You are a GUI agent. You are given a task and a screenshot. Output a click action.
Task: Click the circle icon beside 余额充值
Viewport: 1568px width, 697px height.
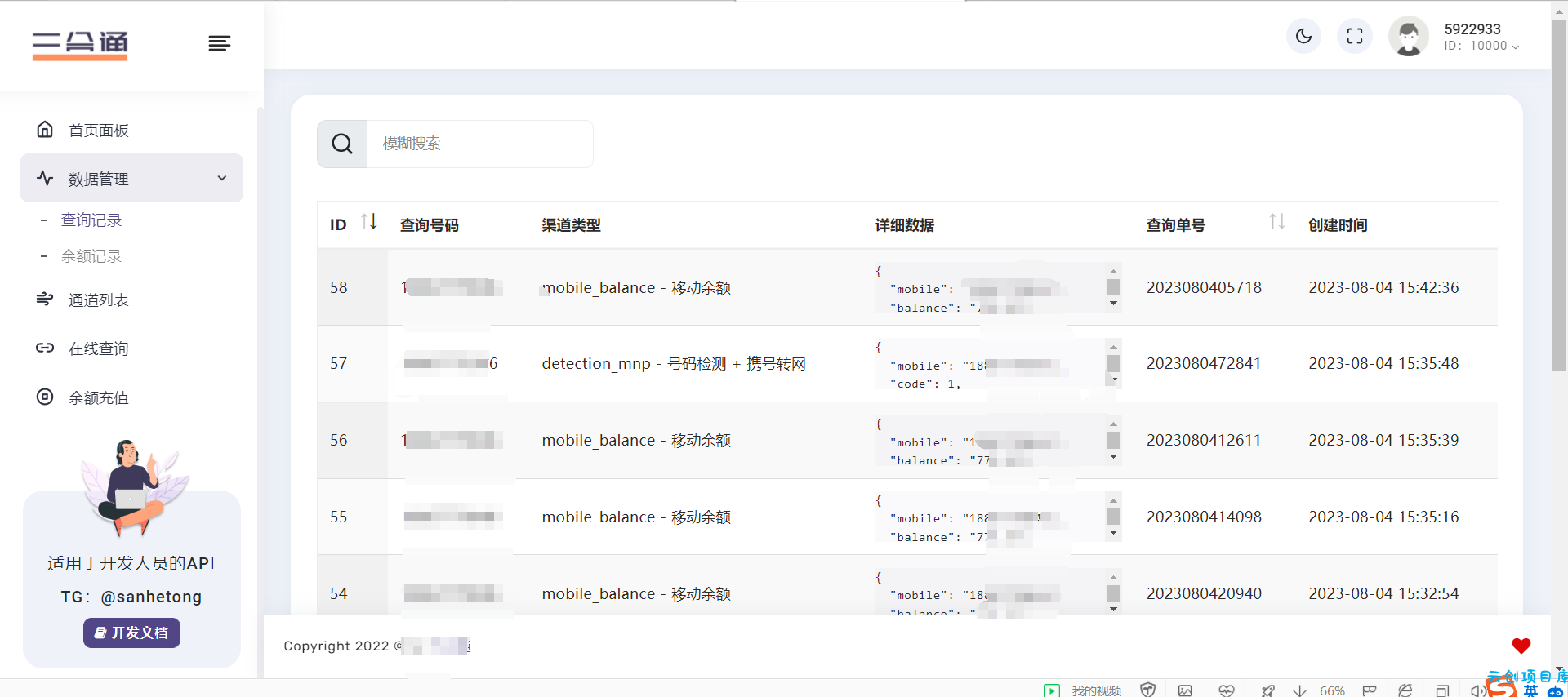coord(45,397)
